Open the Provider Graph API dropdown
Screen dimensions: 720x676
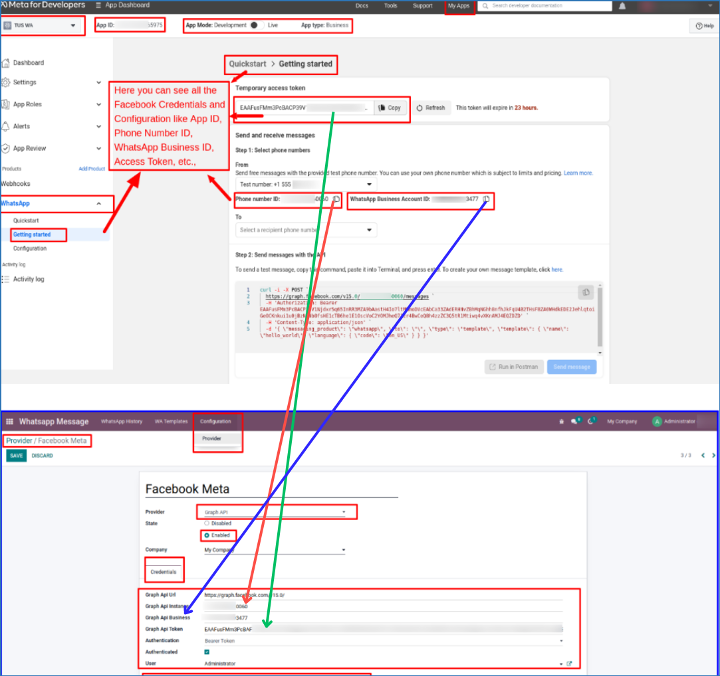275,512
